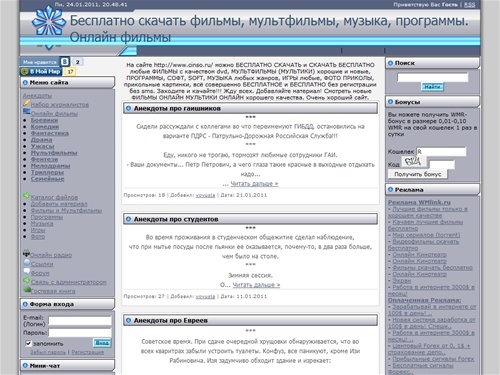Image resolution: width=500 pixels, height=375 pixels.
Task: Open the 'Анекдоты' menu link
Action: click(37, 96)
